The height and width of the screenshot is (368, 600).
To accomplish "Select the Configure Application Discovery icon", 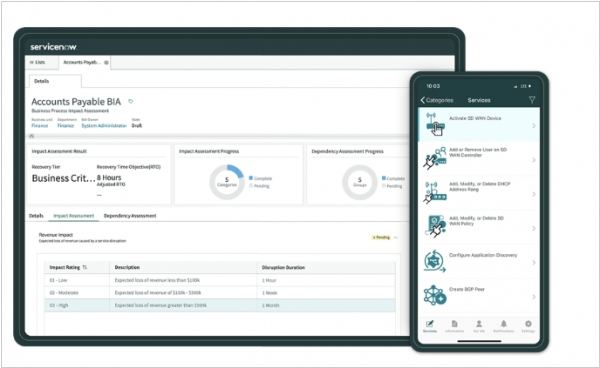I will pyautogui.click(x=435, y=261).
